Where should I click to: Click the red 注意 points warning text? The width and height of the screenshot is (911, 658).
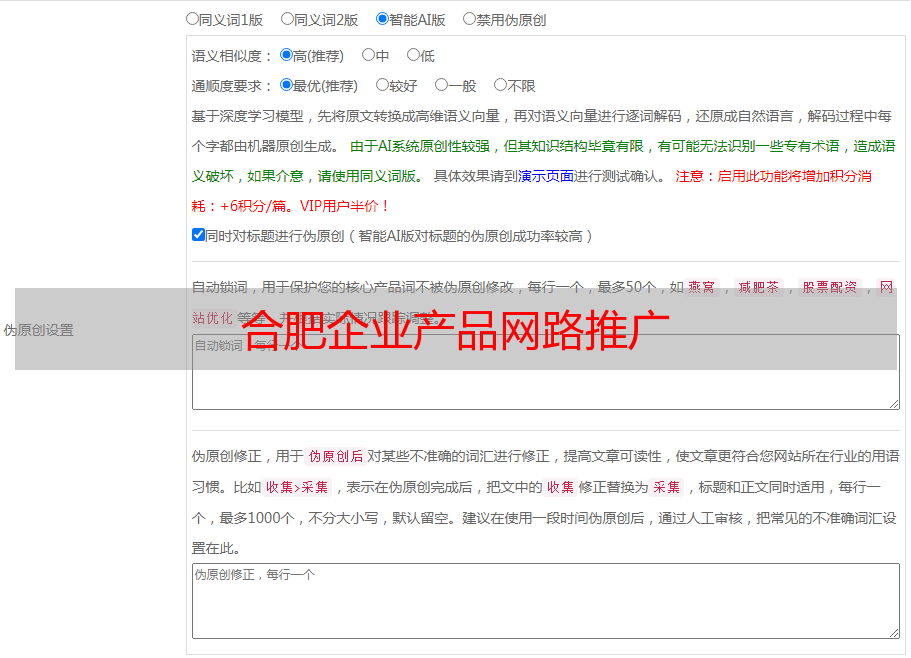[x=531, y=191]
